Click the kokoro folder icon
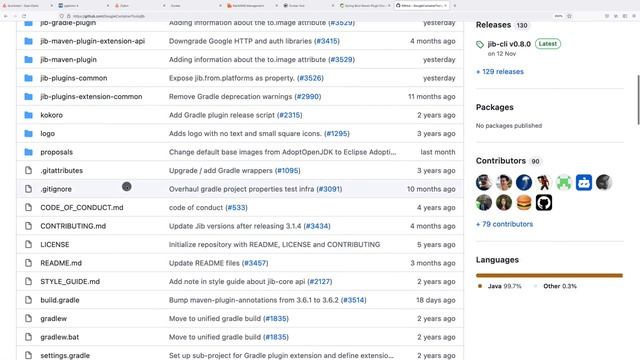Screen dimensions: 640x360 click(x=28, y=115)
